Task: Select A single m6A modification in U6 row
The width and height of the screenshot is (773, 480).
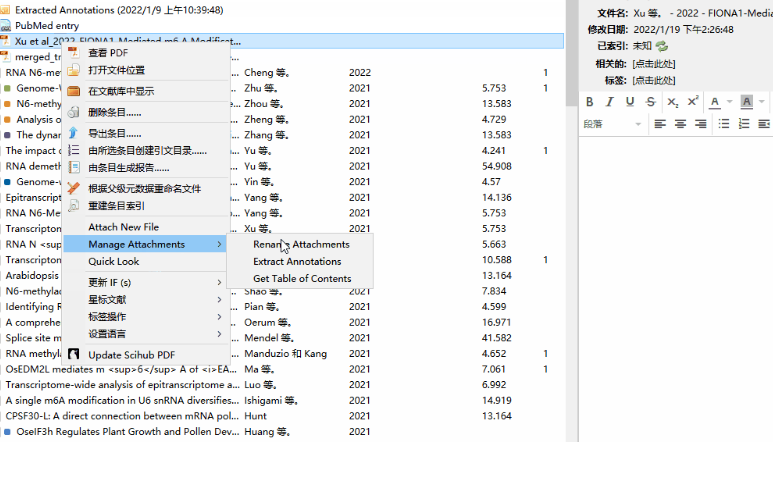Action: pos(282,400)
